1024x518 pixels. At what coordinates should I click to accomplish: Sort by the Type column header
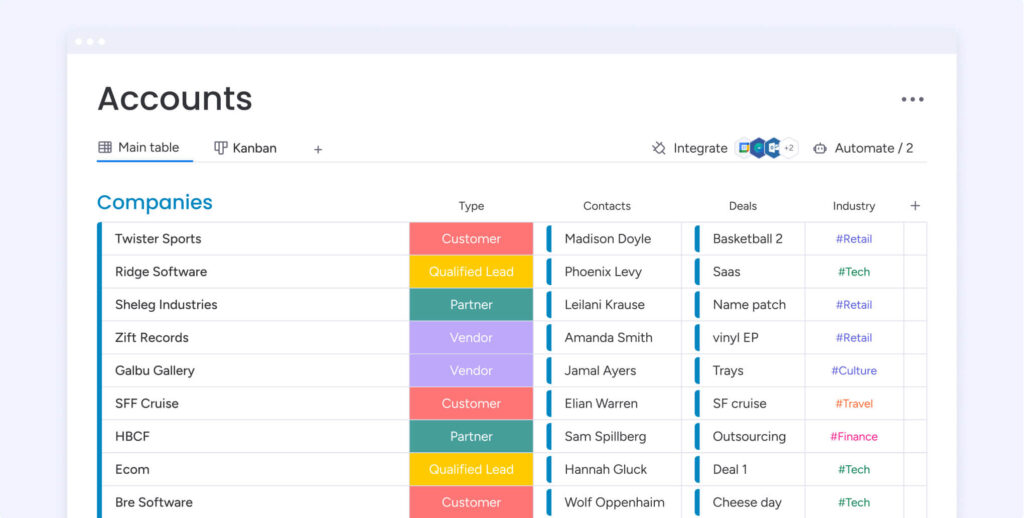coord(471,206)
